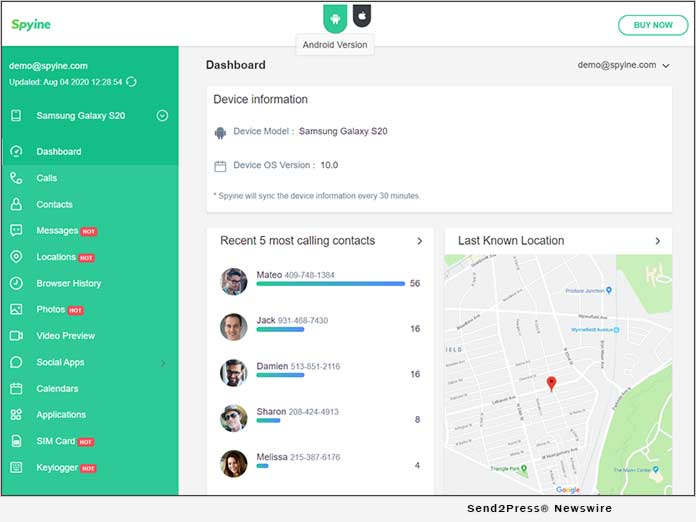Expand the Recent 5 most calling contacts arrow
The width and height of the screenshot is (696, 522).
(x=419, y=241)
